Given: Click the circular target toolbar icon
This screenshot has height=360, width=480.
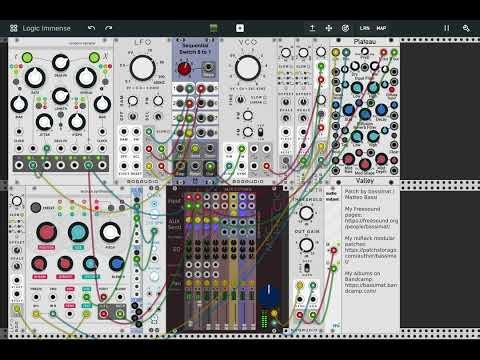Looking at the screenshot, I should click(345, 28).
